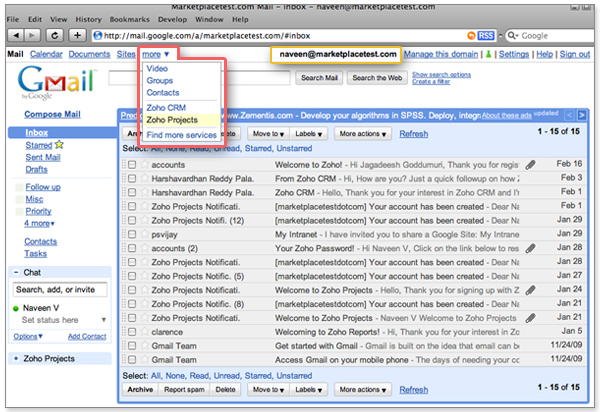Screen dimensions: 600x412
Task: Open the top More actions dropdown
Action: [x=363, y=134]
